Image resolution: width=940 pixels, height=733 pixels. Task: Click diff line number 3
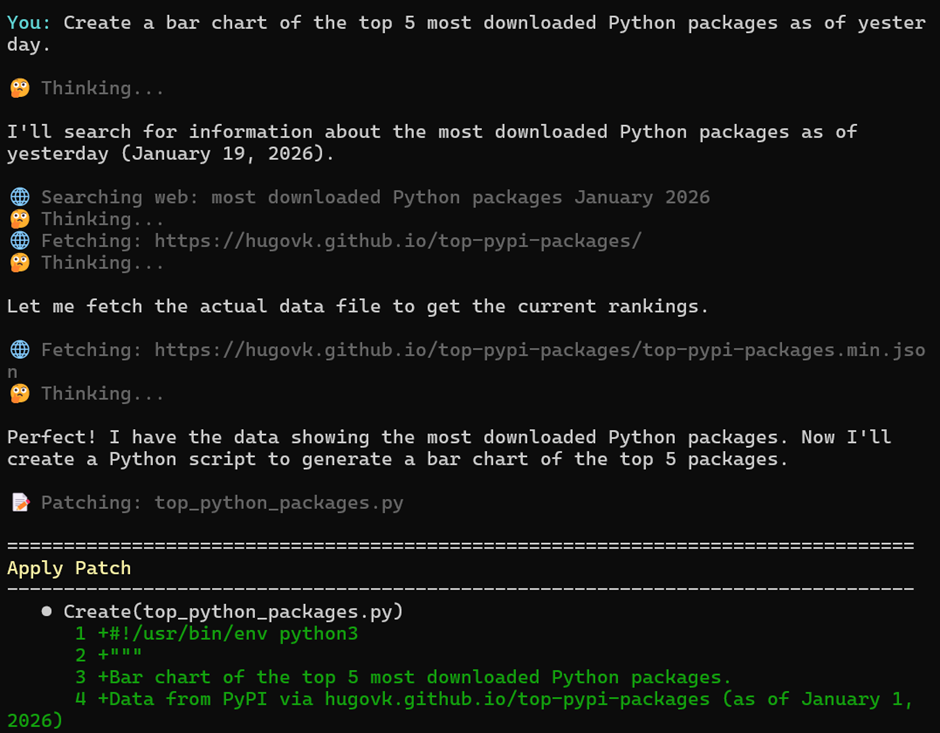(81, 677)
